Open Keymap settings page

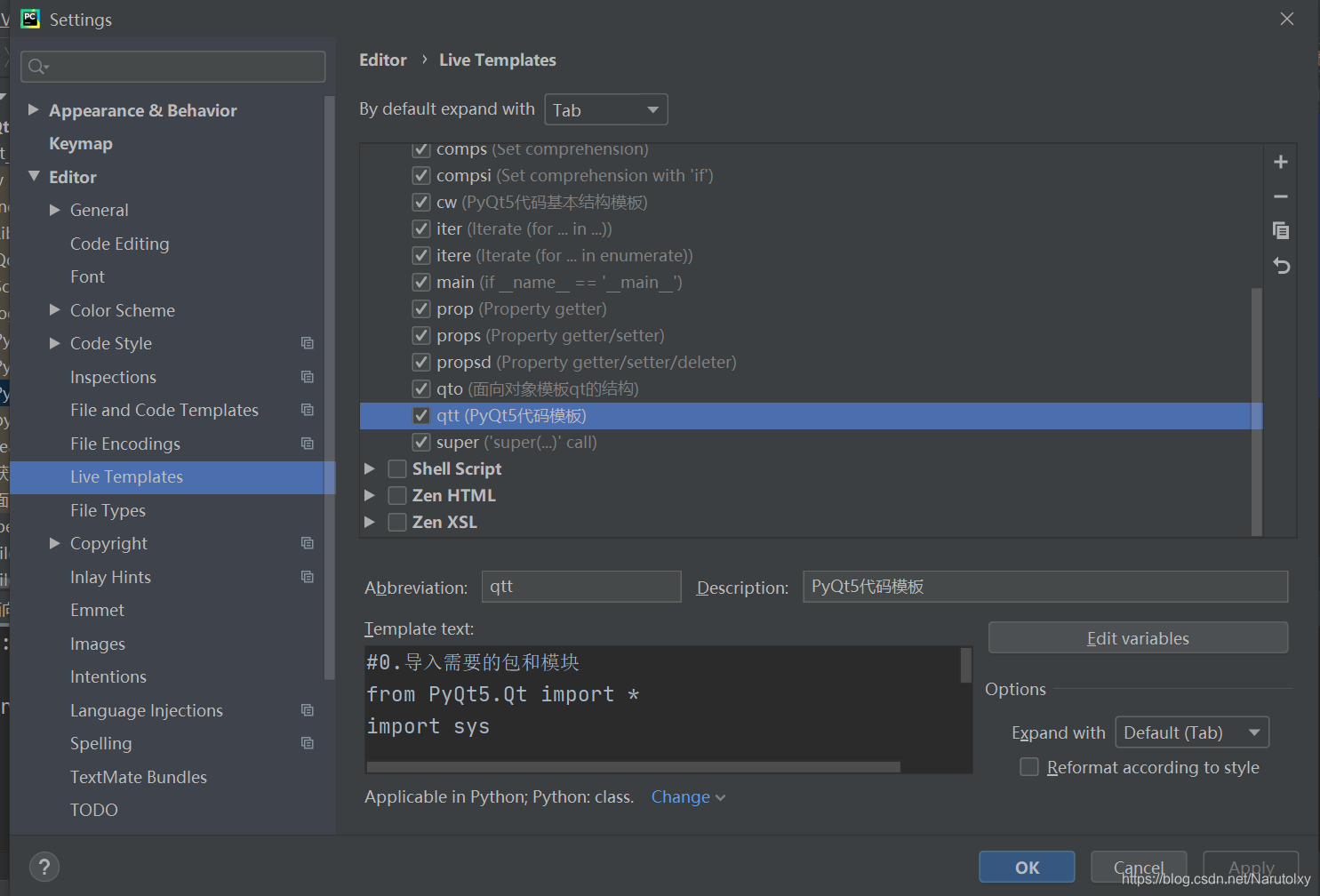[81, 144]
